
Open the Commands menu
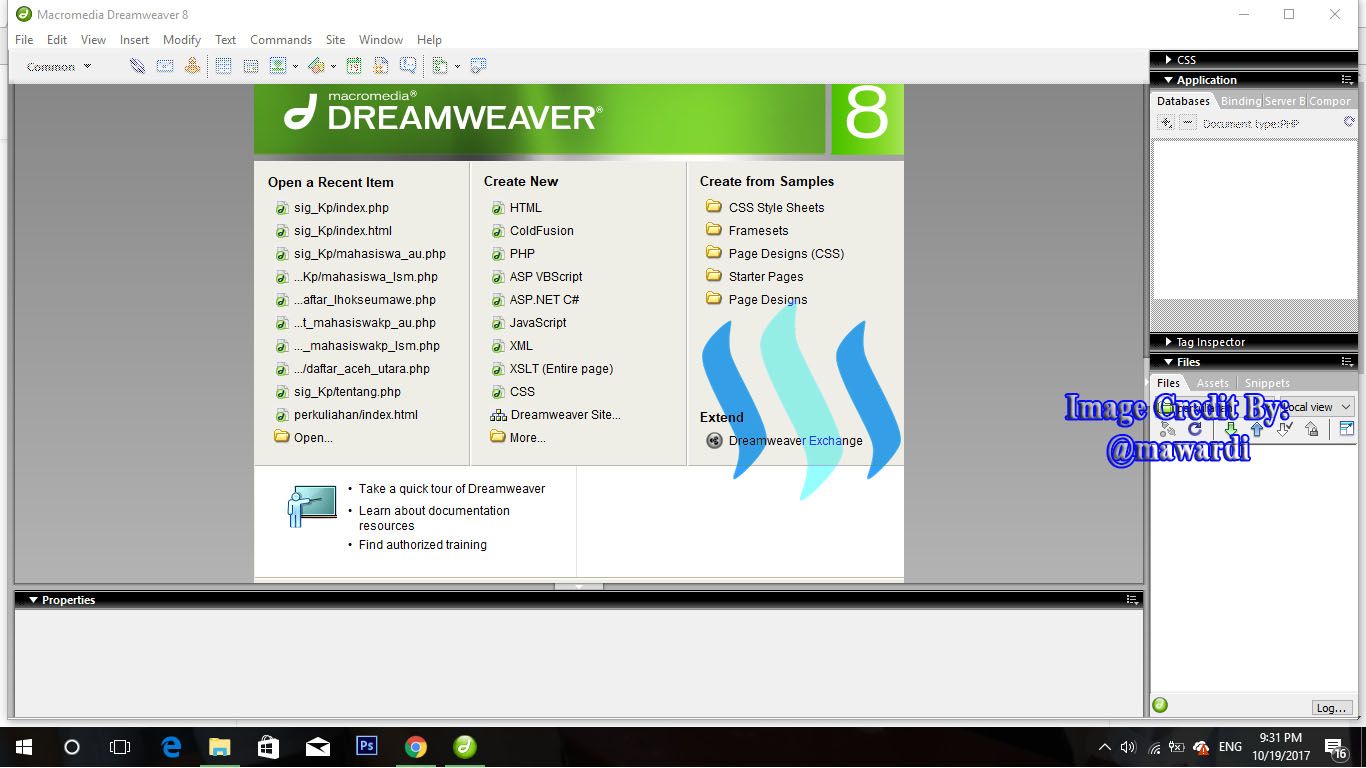pos(281,40)
